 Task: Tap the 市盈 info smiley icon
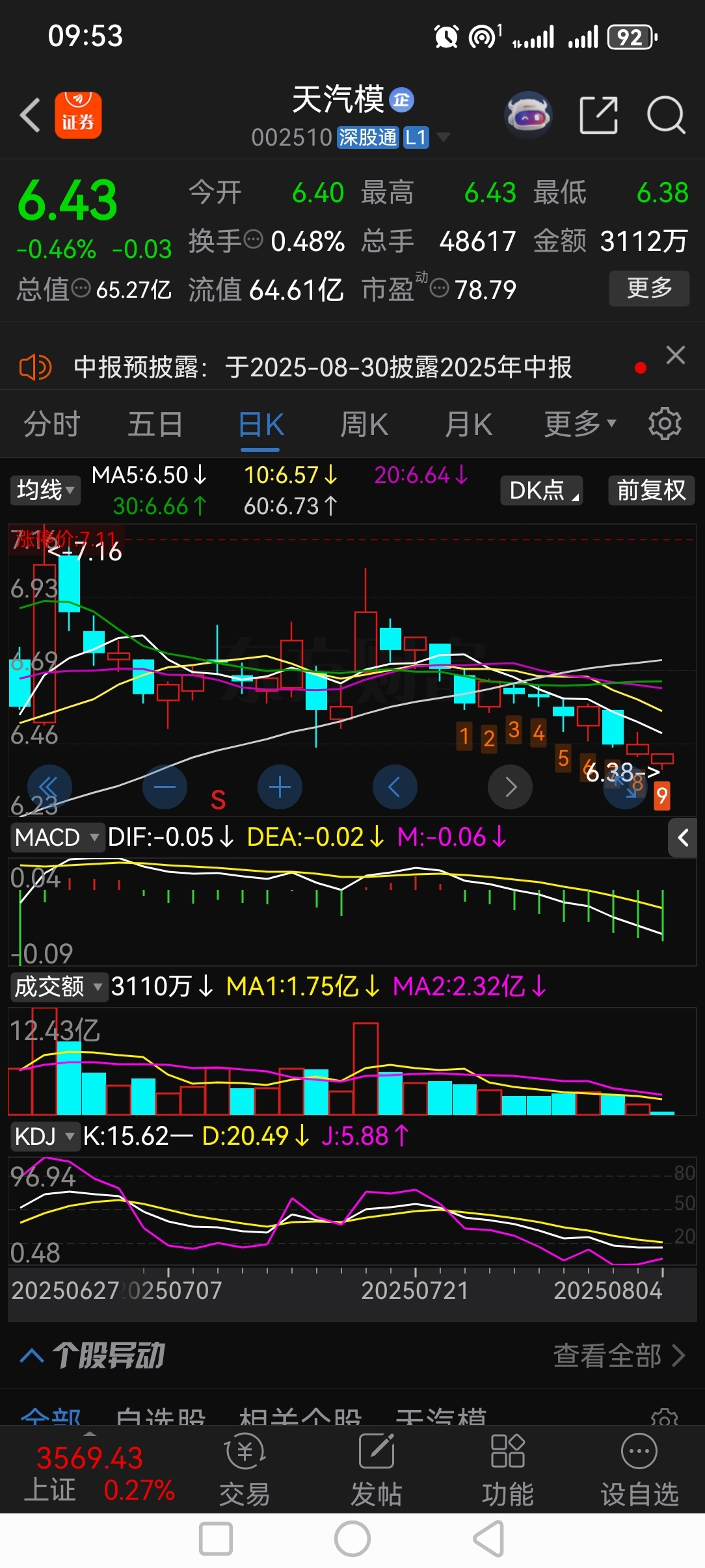coord(440,287)
